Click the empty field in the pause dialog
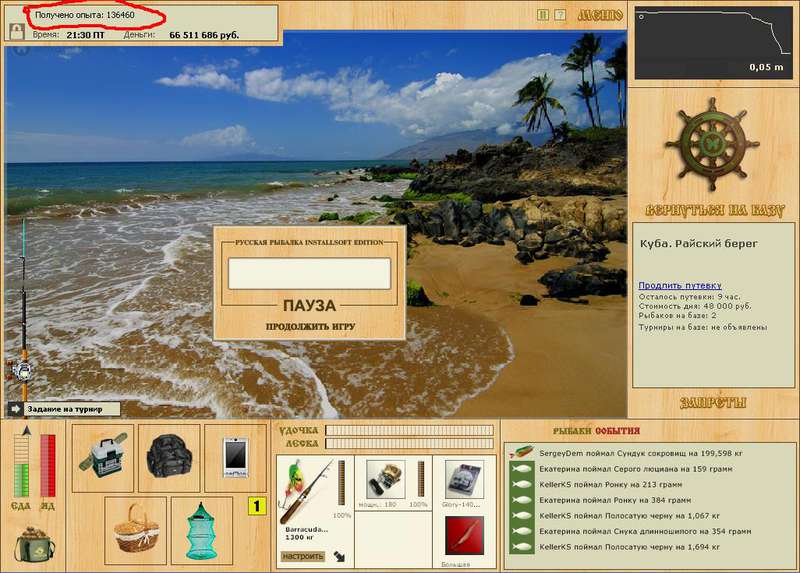Image resolution: width=800 pixels, height=573 pixels. coord(309,273)
